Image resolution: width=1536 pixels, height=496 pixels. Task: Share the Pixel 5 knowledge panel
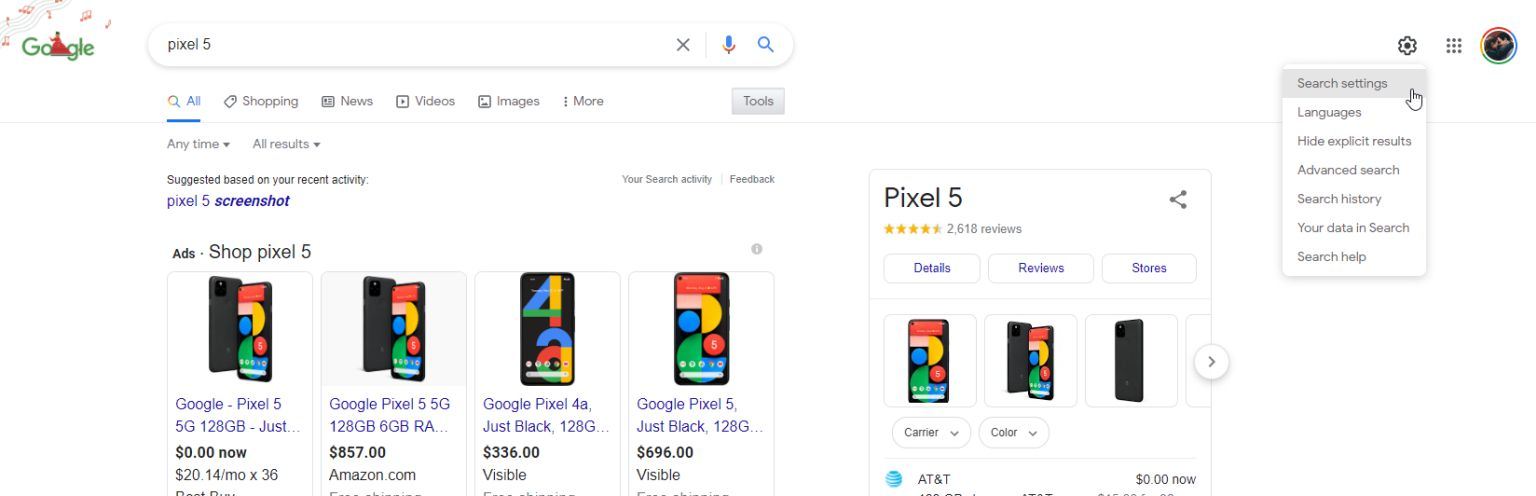tap(1178, 200)
